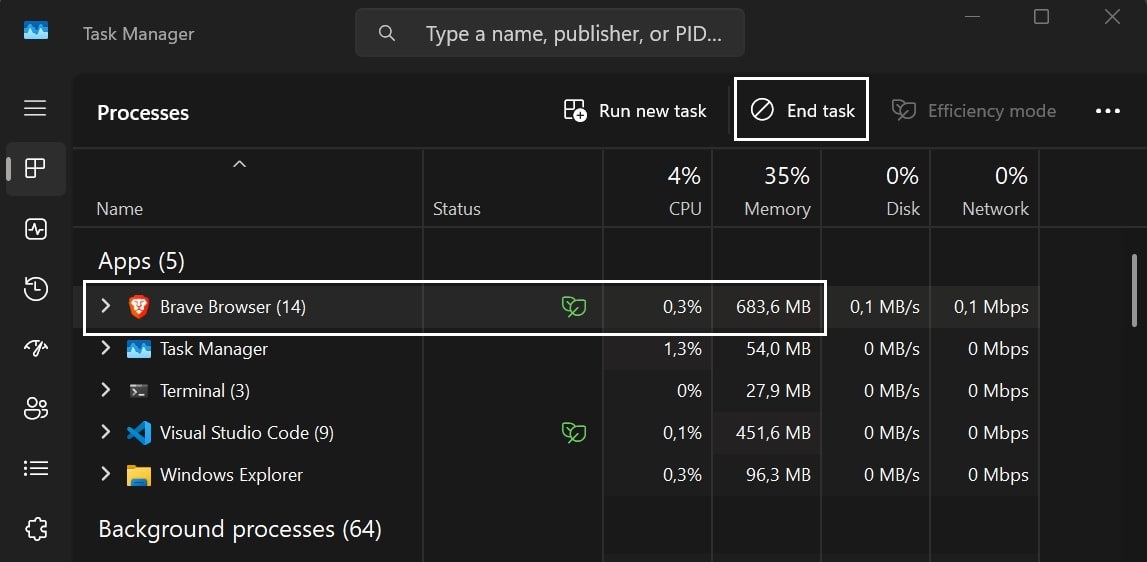The width and height of the screenshot is (1147, 562).
Task: Select the Visual Studio Code (9) row name
Action: (x=247, y=432)
